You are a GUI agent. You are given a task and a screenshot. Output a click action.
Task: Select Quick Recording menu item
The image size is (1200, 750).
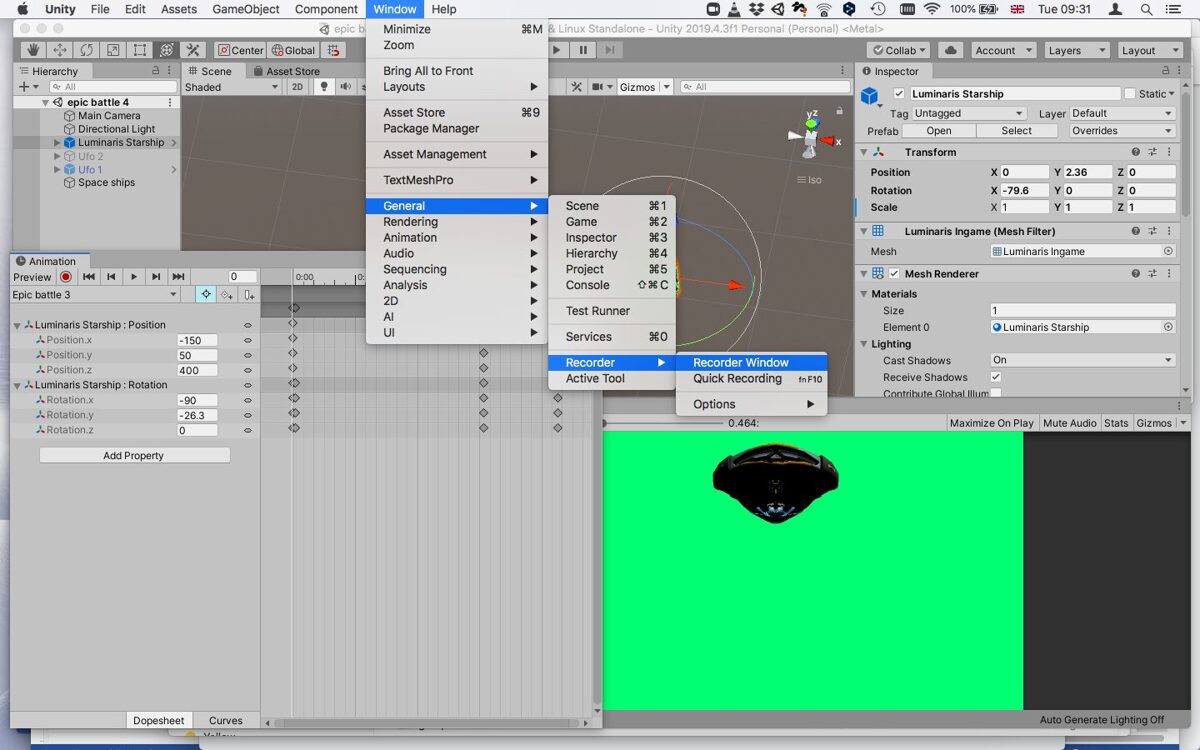click(752, 379)
